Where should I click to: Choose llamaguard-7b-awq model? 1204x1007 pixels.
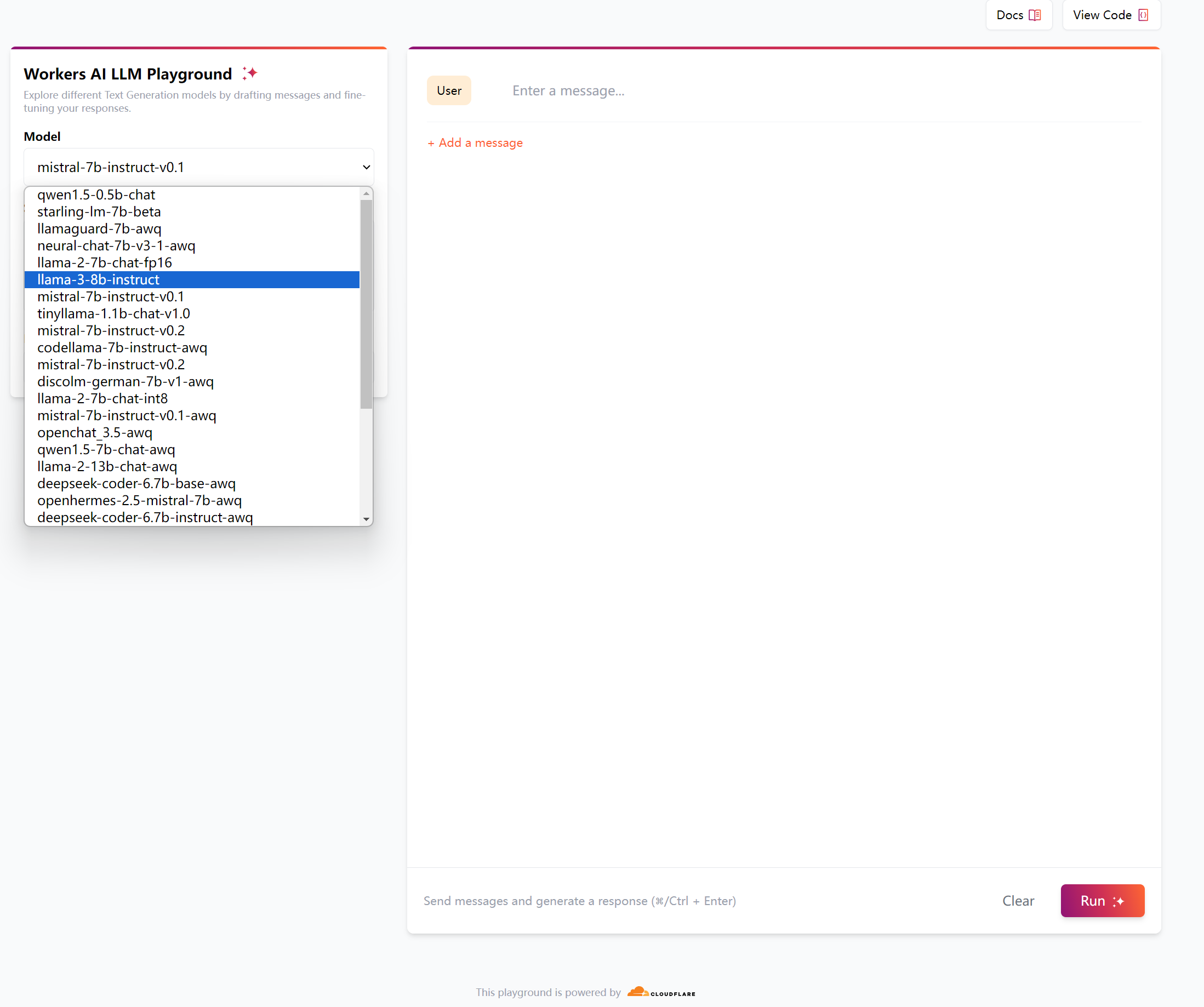coord(192,228)
